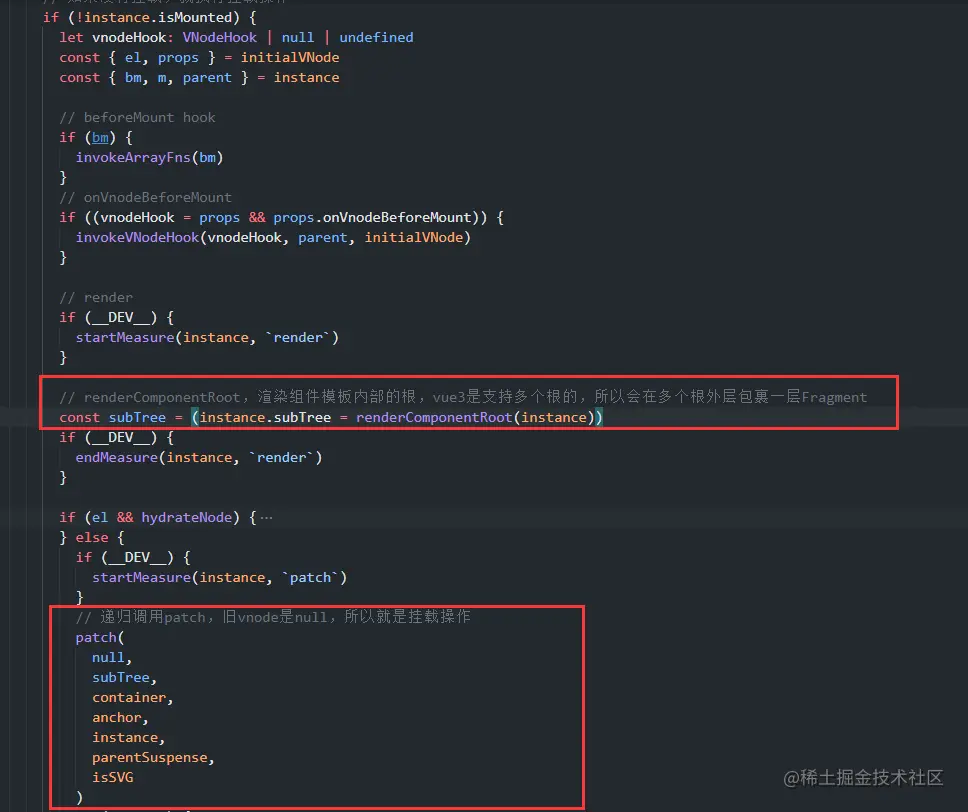Click the 'parentSuspense,' argument
968x812 pixels.
[x=153, y=758]
